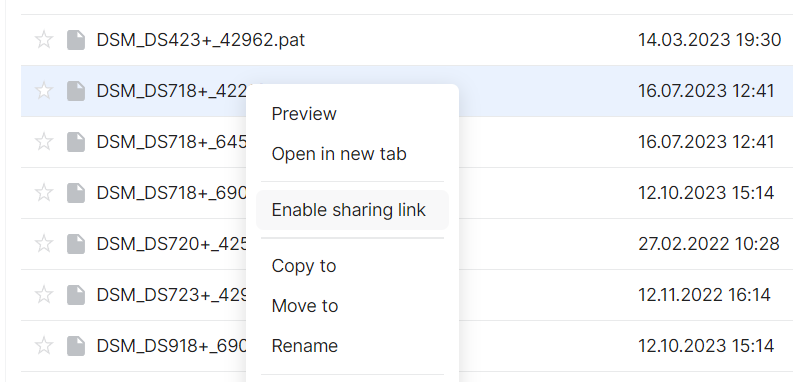793x382 pixels.
Task: Click file icon of DSM_DS720+_425 row
Action: click(76, 244)
